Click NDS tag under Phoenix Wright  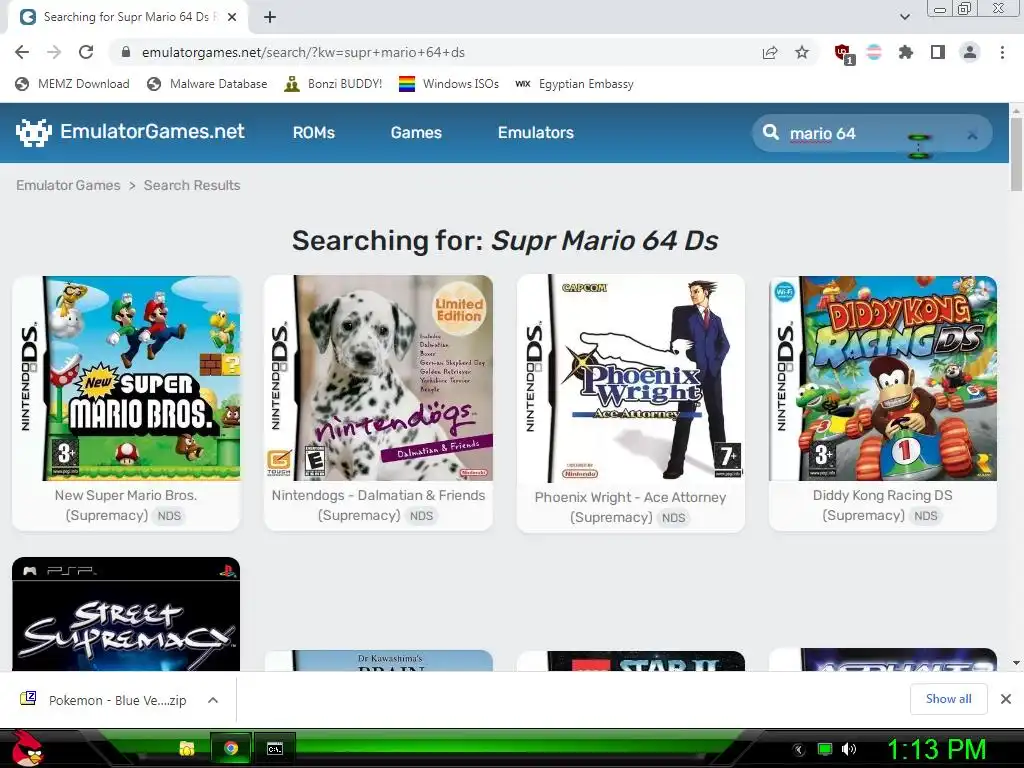[x=673, y=518]
